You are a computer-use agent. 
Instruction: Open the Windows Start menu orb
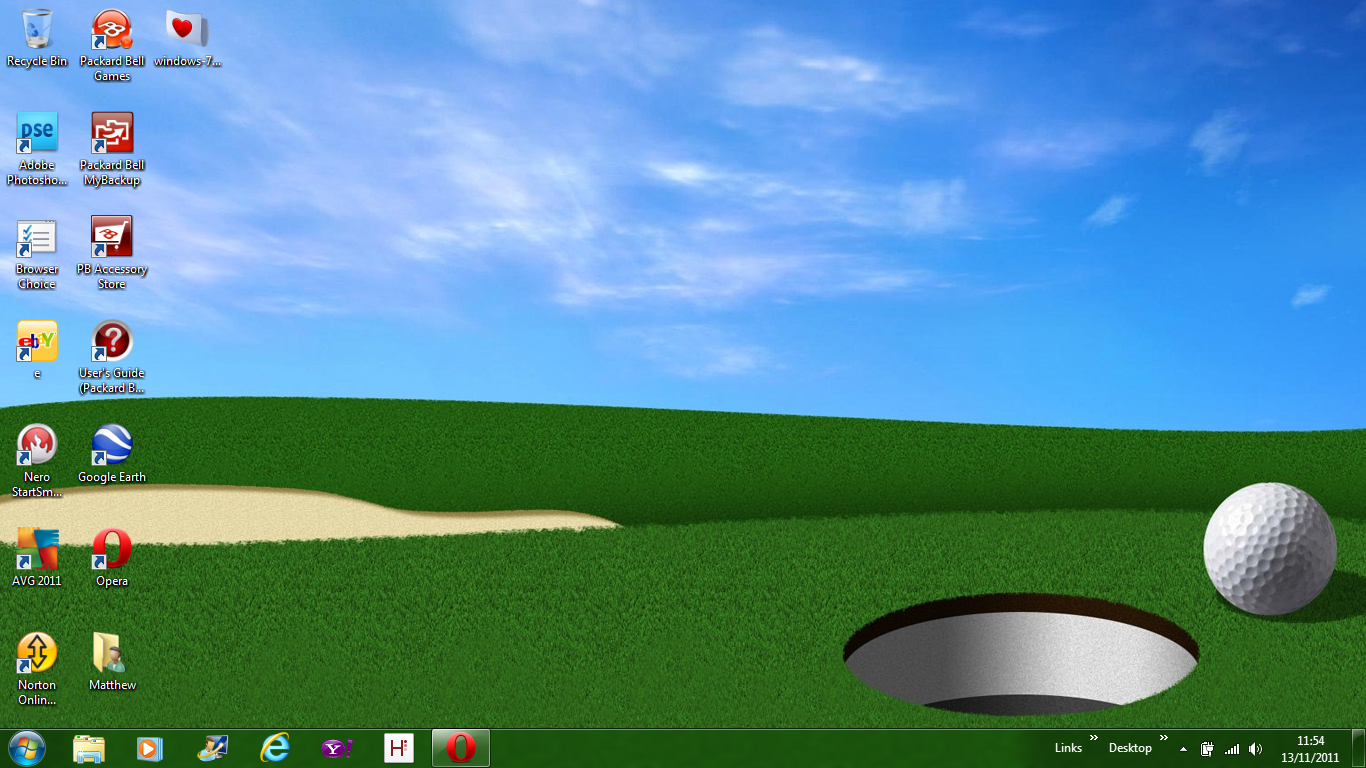tap(26, 748)
